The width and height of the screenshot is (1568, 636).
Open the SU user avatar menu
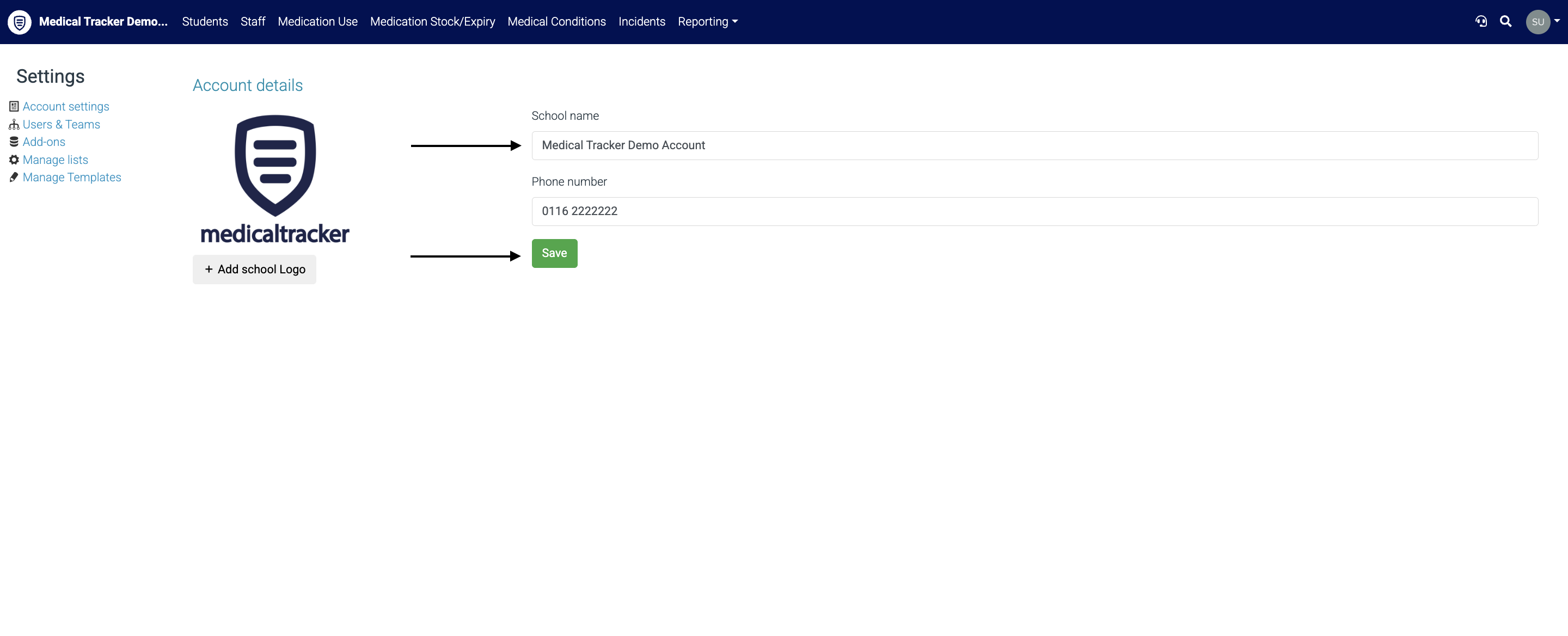(x=1538, y=22)
